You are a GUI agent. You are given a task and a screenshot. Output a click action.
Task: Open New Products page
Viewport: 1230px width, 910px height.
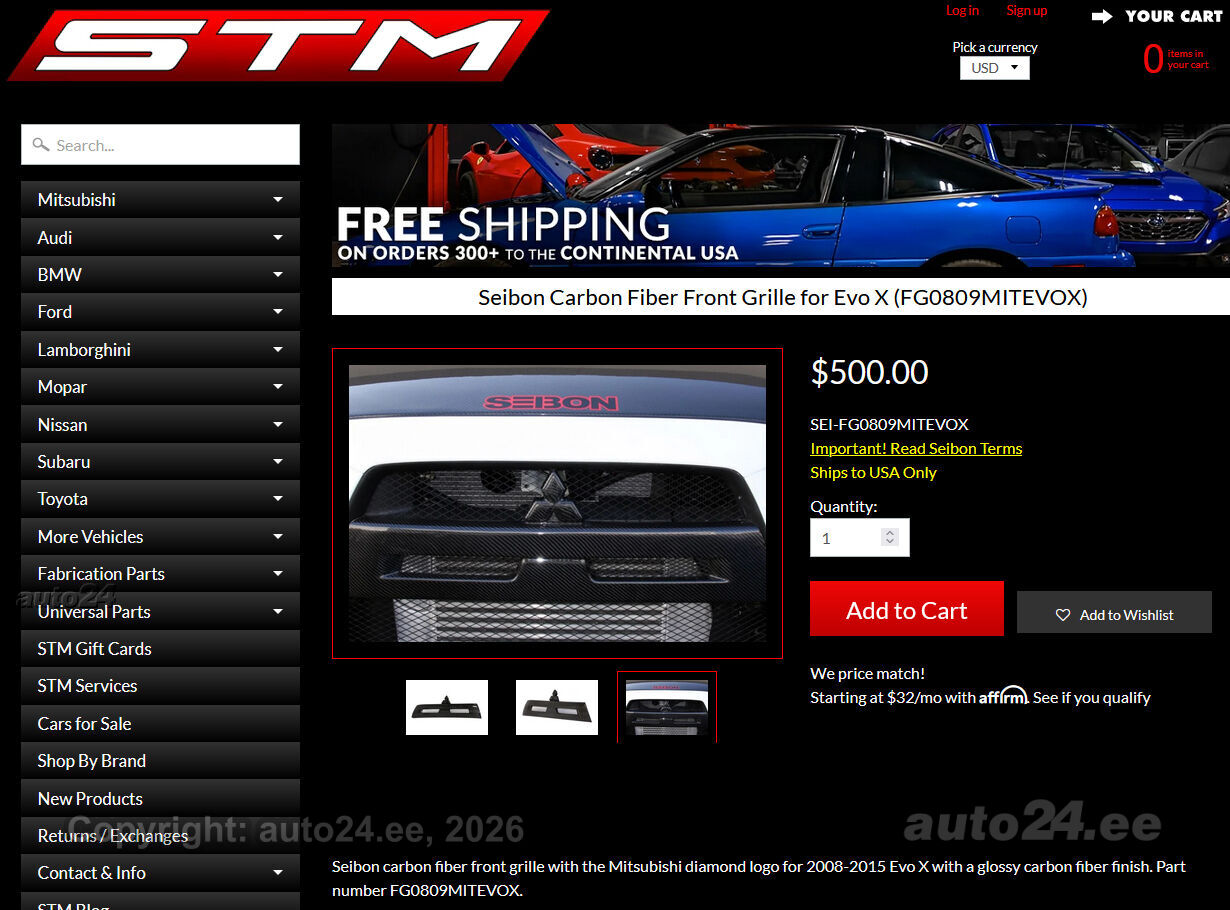160,799
